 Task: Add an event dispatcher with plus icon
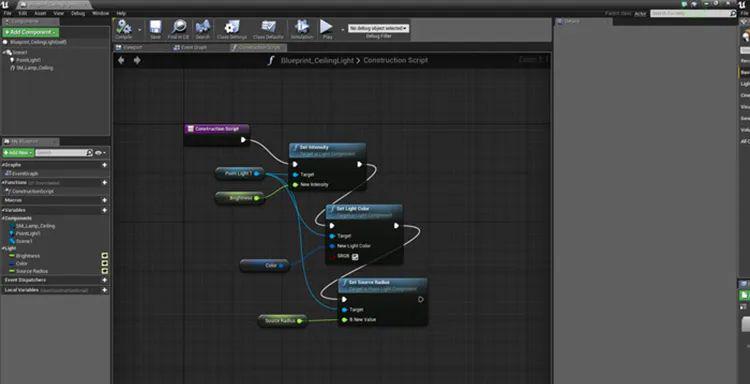(104, 280)
